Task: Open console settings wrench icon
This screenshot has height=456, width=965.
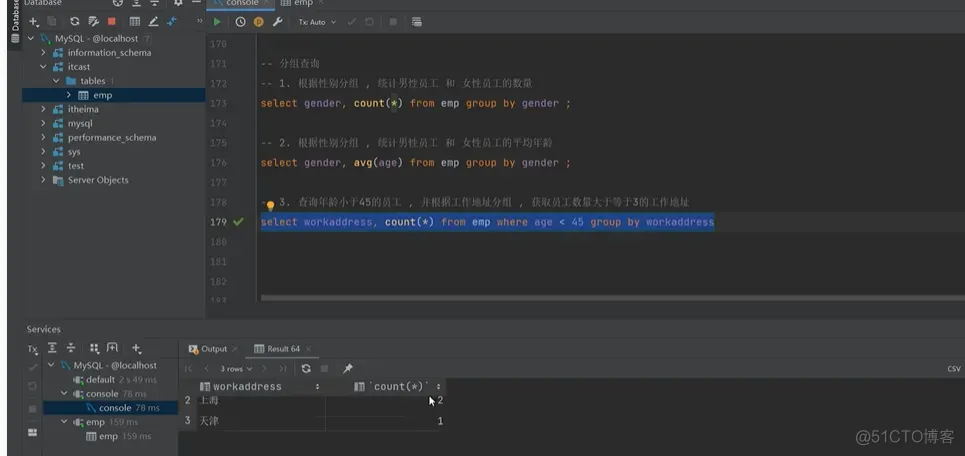Action: pos(278,22)
